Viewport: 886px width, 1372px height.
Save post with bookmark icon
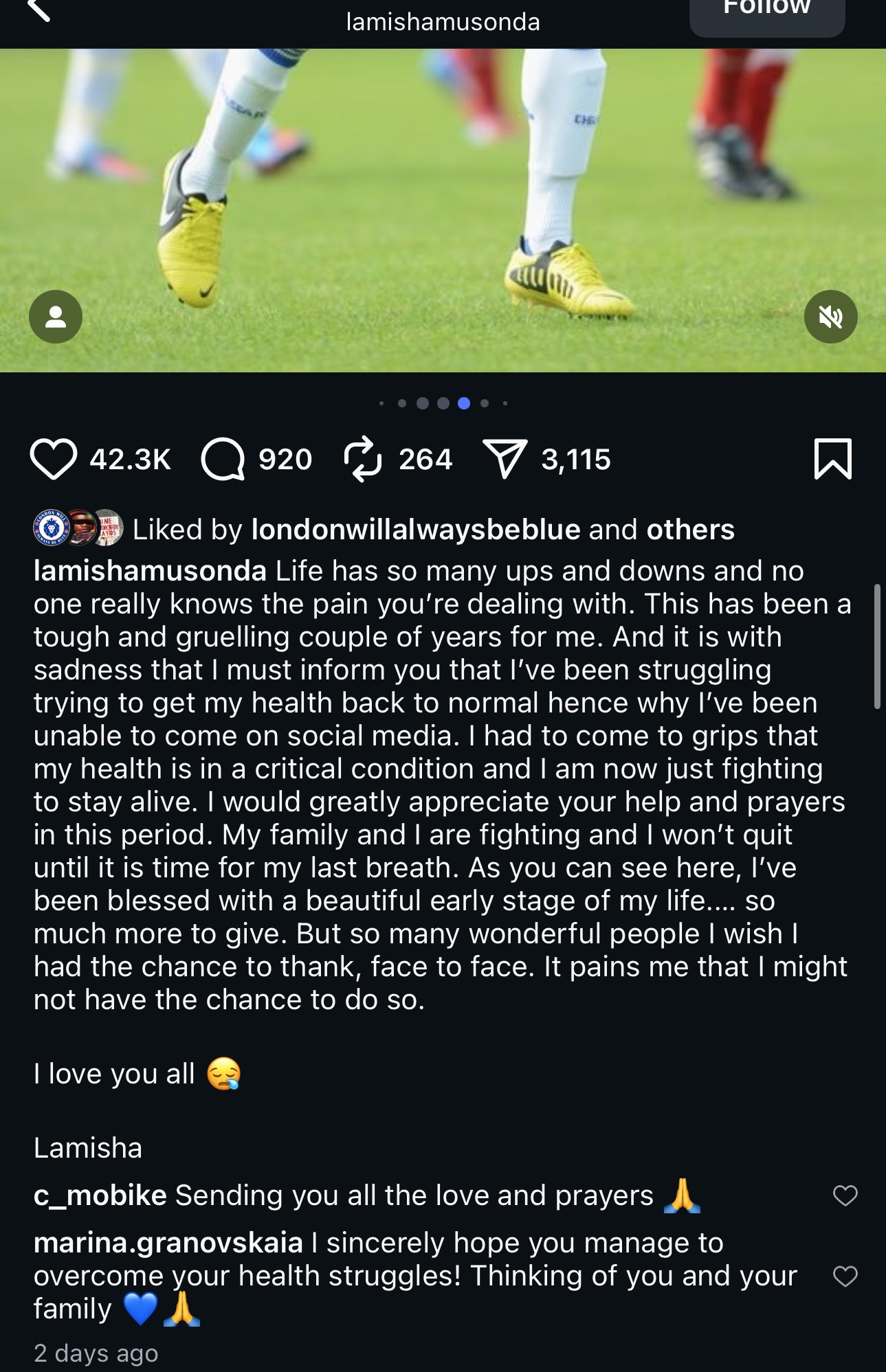click(x=832, y=459)
